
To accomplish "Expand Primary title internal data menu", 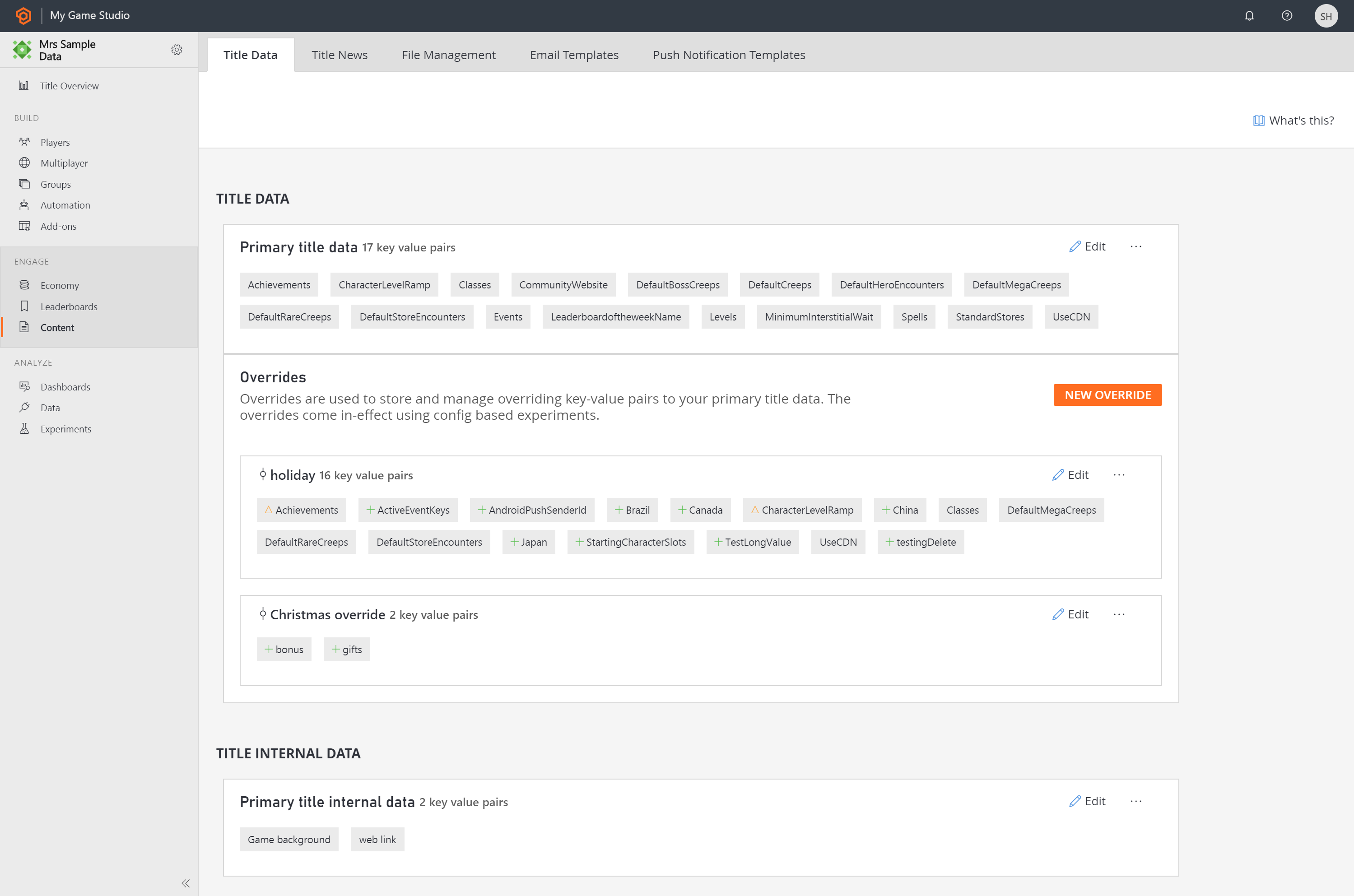I will (x=1136, y=801).
